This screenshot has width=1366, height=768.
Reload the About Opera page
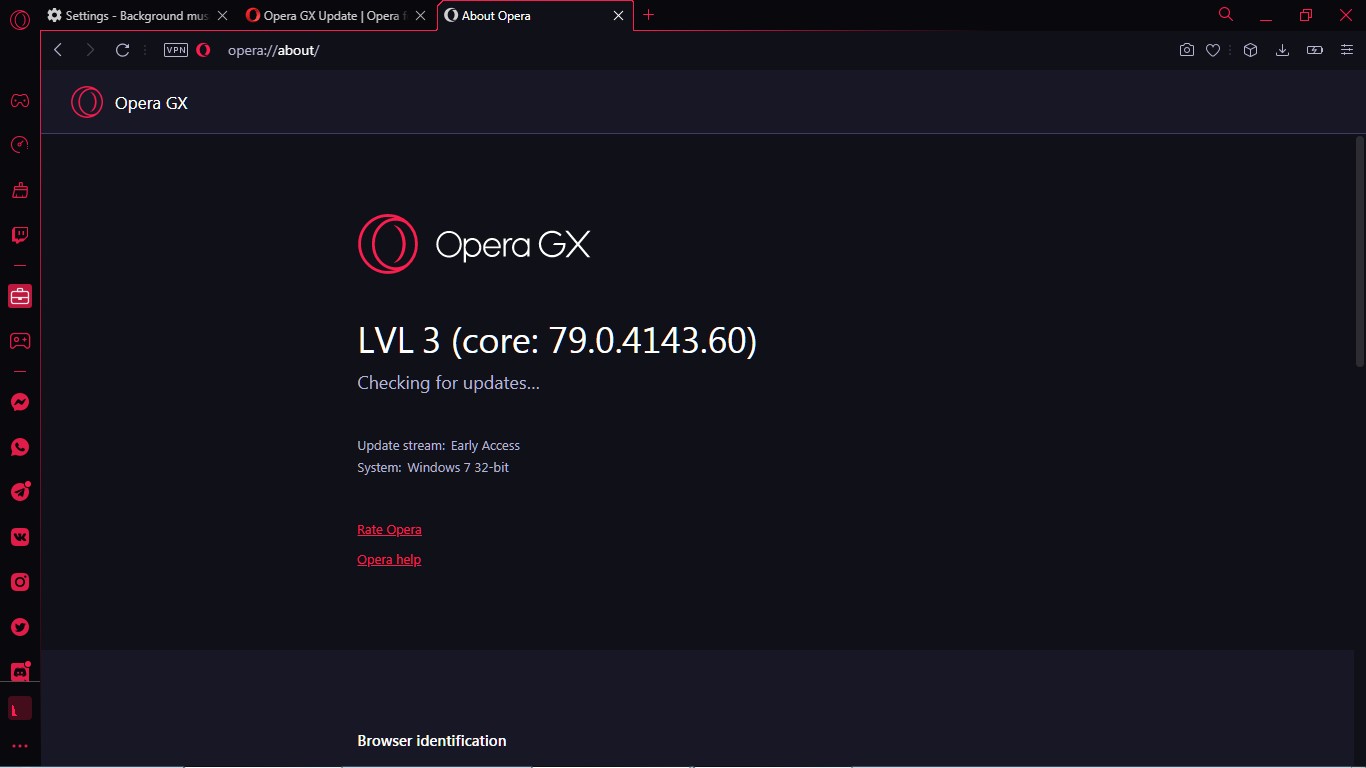[x=123, y=50]
